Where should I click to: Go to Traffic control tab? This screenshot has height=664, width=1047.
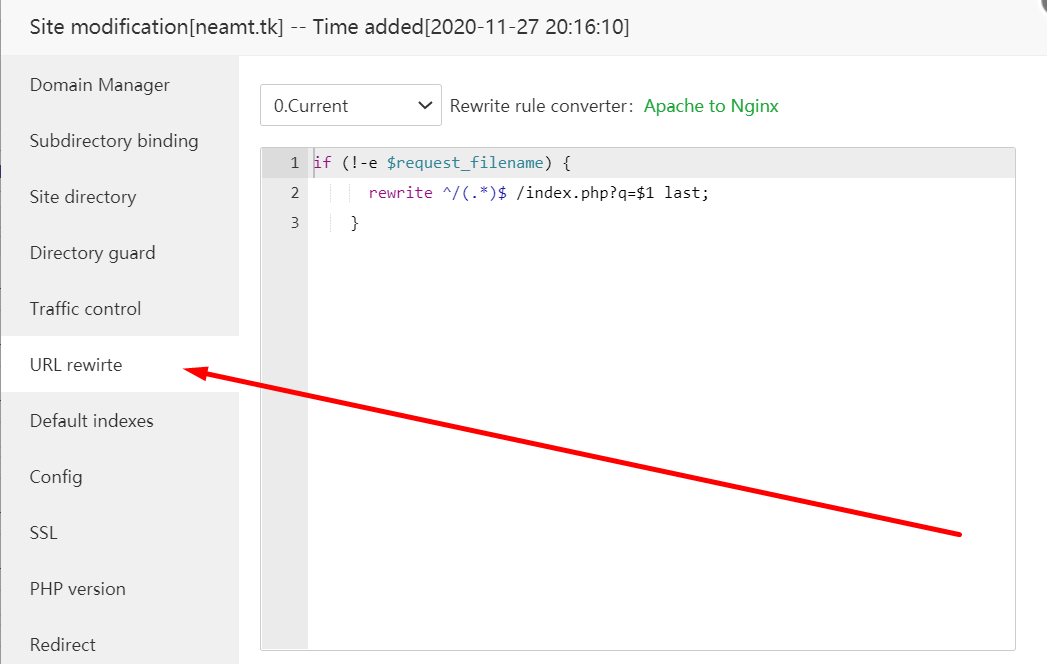pyautogui.click(x=86, y=309)
